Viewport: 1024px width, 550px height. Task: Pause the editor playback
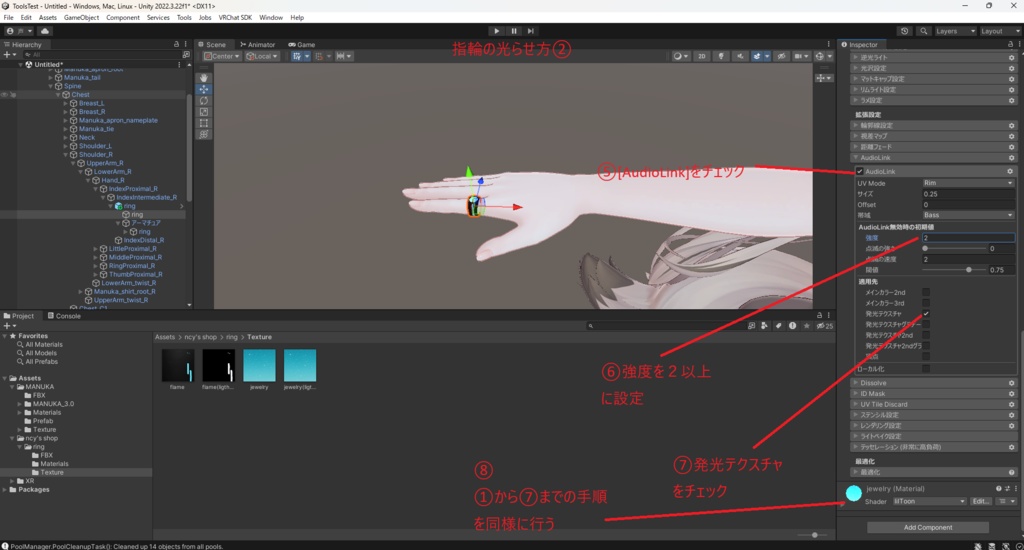(x=514, y=31)
